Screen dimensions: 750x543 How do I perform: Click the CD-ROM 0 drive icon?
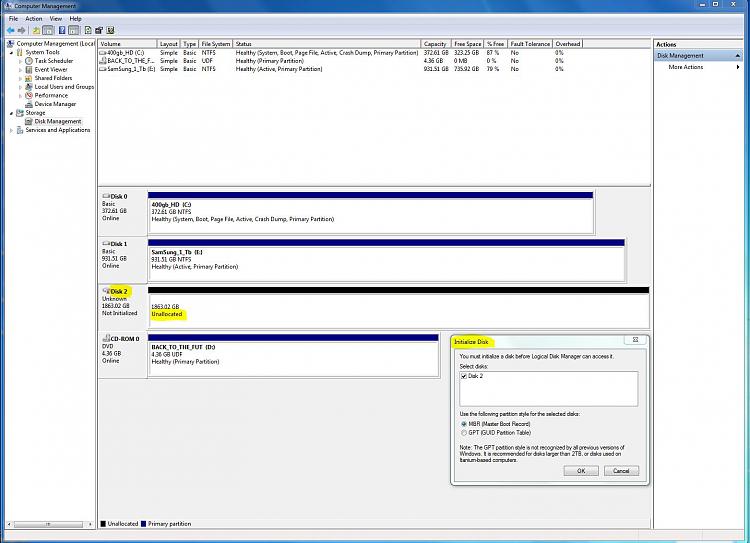tap(106, 338)
